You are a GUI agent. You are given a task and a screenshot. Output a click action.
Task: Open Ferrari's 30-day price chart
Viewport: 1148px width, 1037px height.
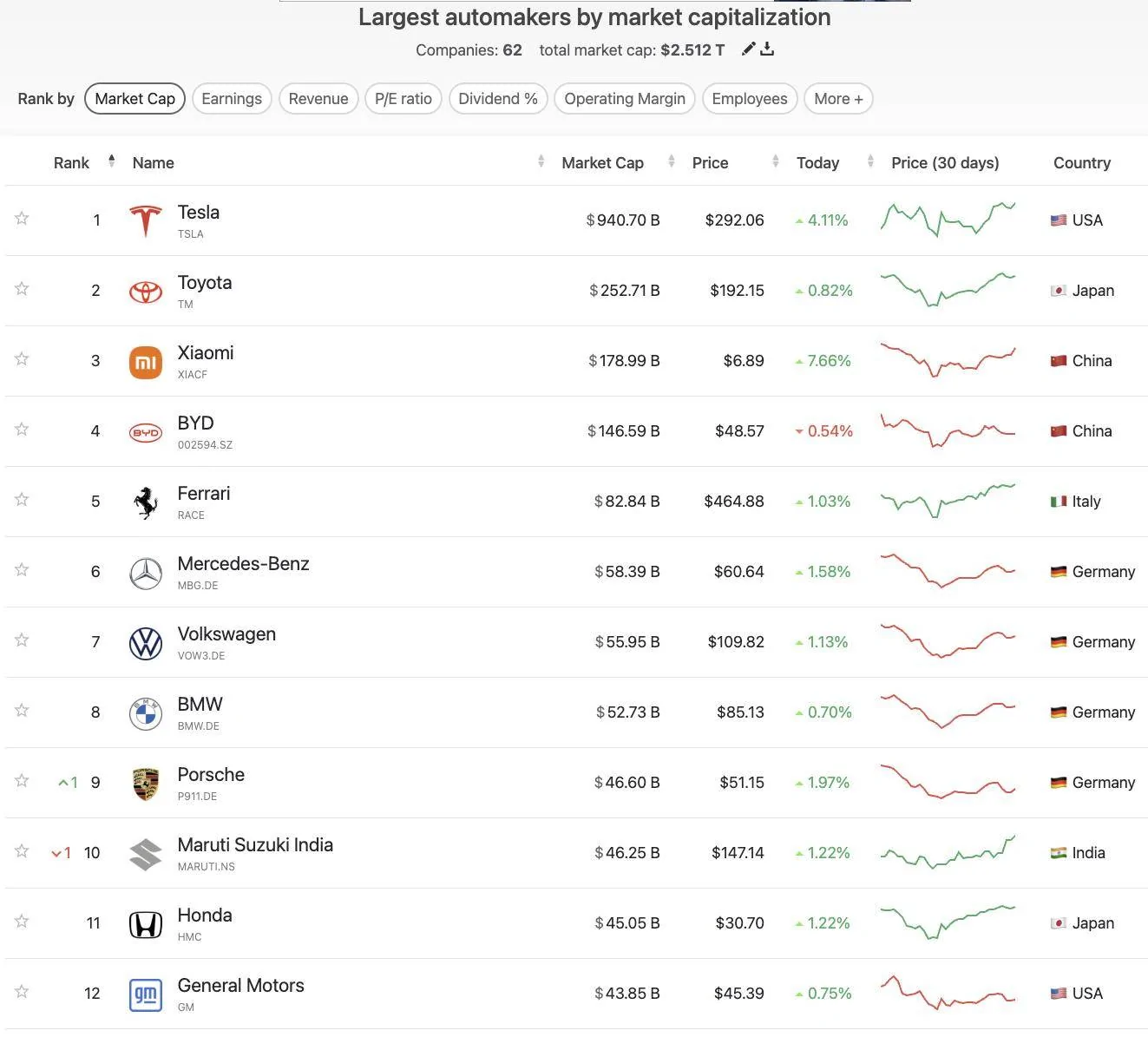(x=948, y=501)
